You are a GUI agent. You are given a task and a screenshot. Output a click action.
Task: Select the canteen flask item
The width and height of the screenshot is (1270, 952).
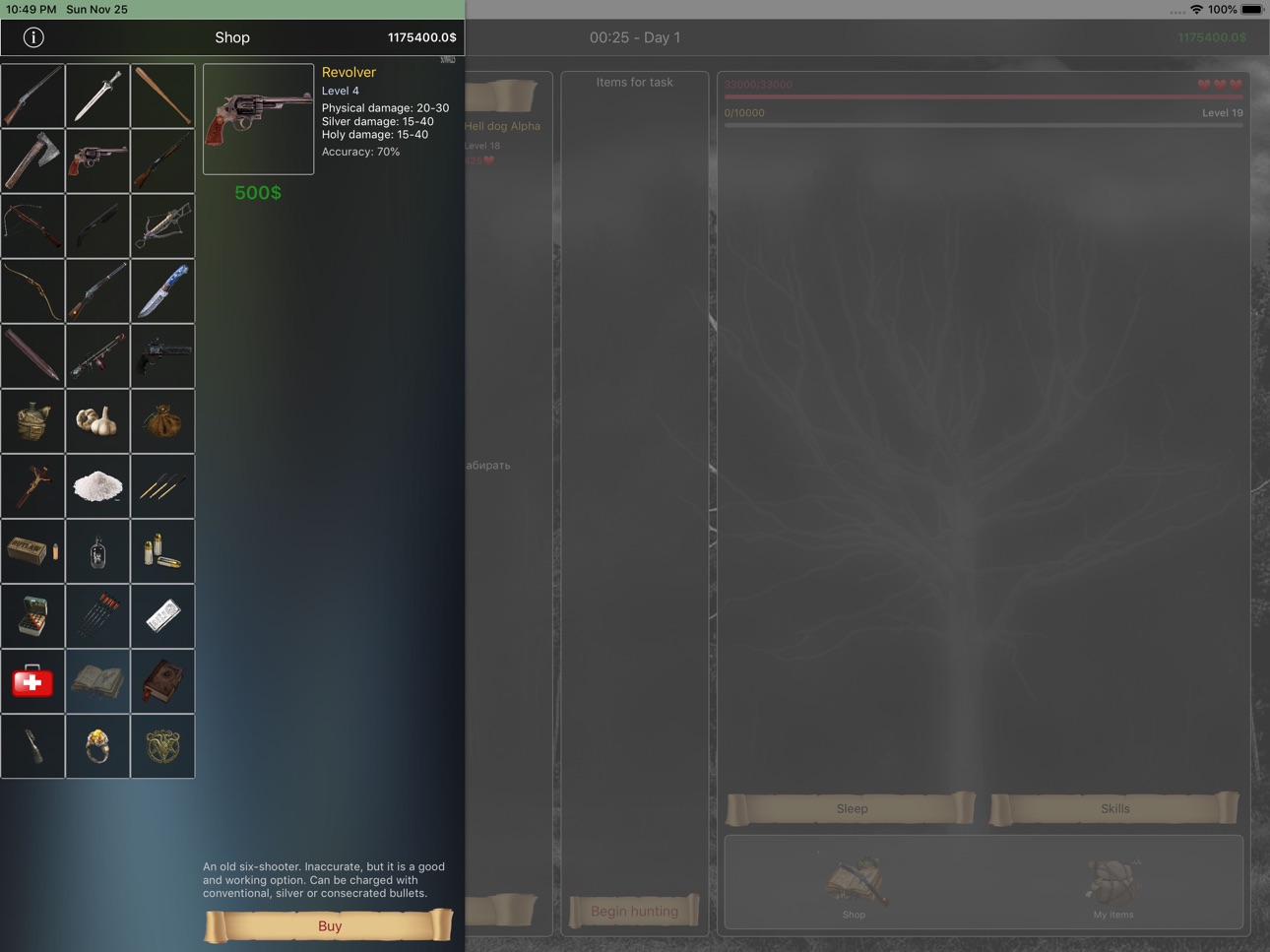pos(32,420)
